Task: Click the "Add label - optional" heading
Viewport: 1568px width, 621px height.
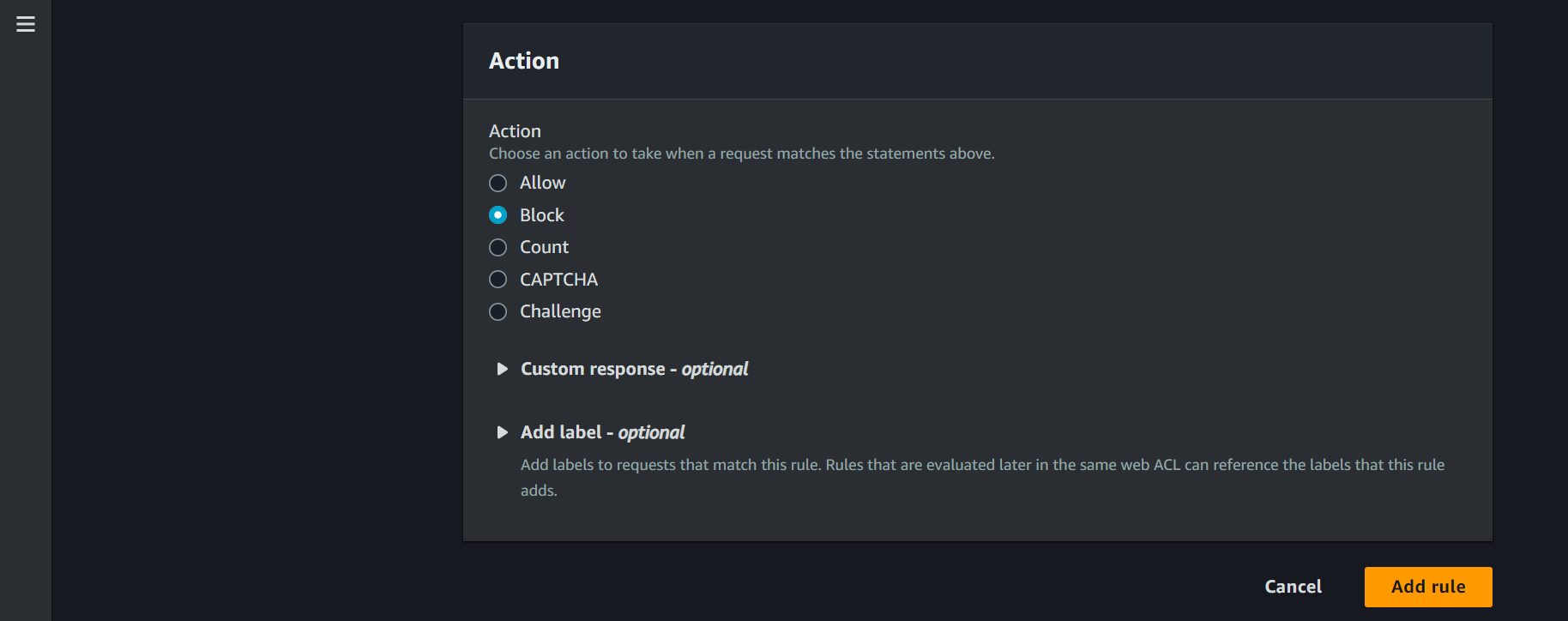Action: point(602,432)
